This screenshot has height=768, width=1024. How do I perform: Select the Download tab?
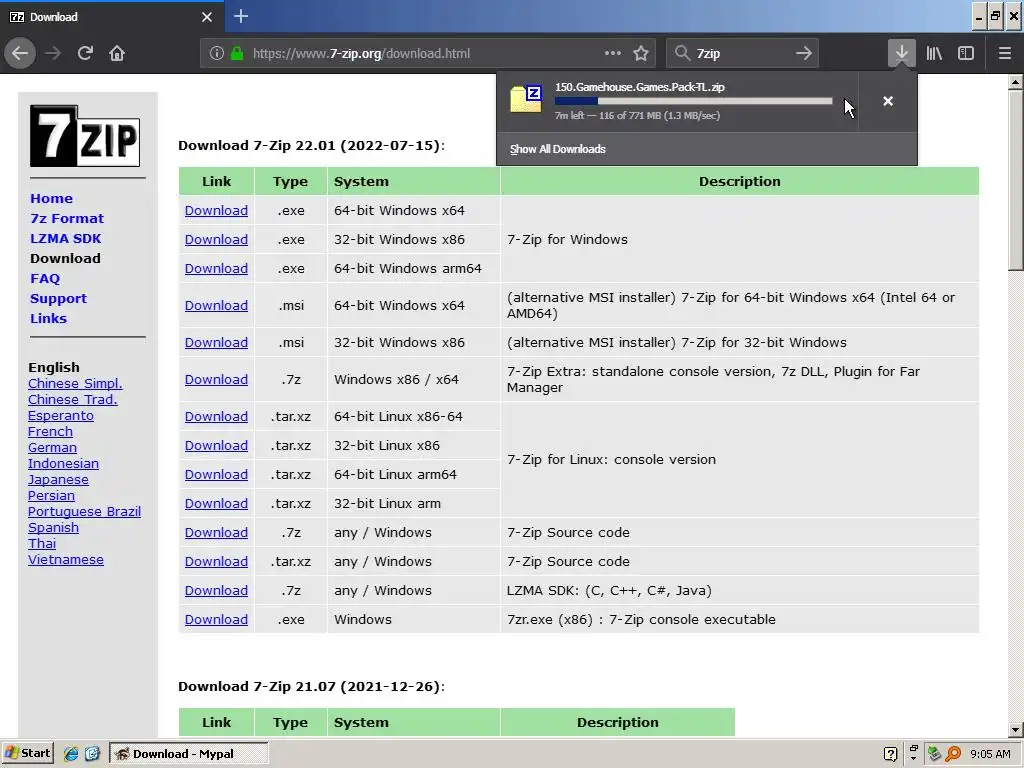pyautogui.click(x=112, y=17)
